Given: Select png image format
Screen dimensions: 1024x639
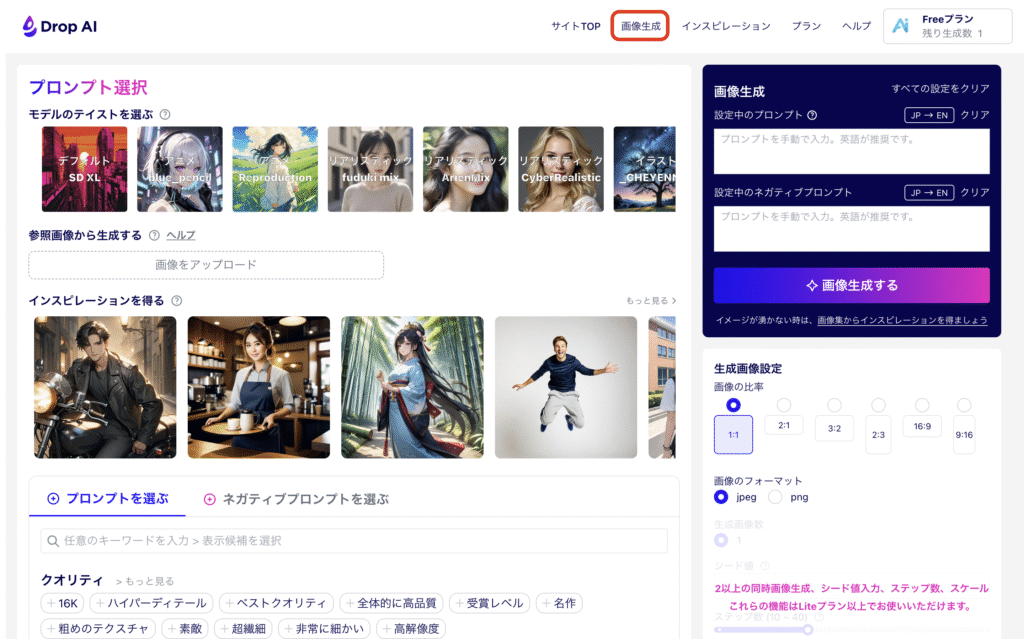Looking at the screenshot, I should tap(775, 497).
